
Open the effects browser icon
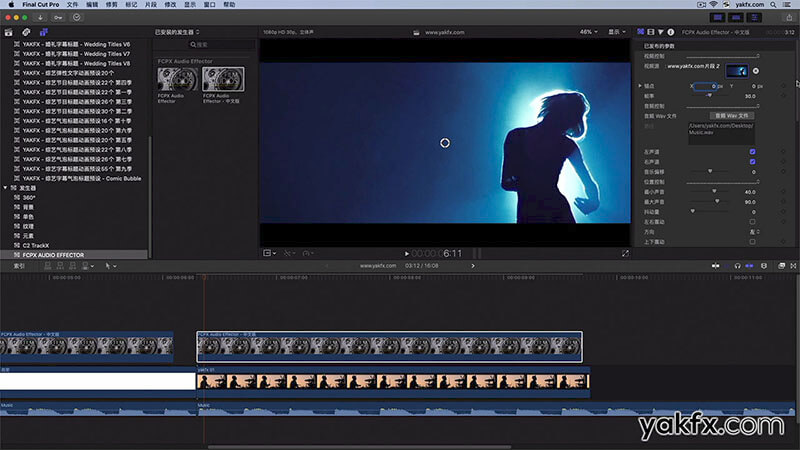pyautogui.click(x=781, y=266)
